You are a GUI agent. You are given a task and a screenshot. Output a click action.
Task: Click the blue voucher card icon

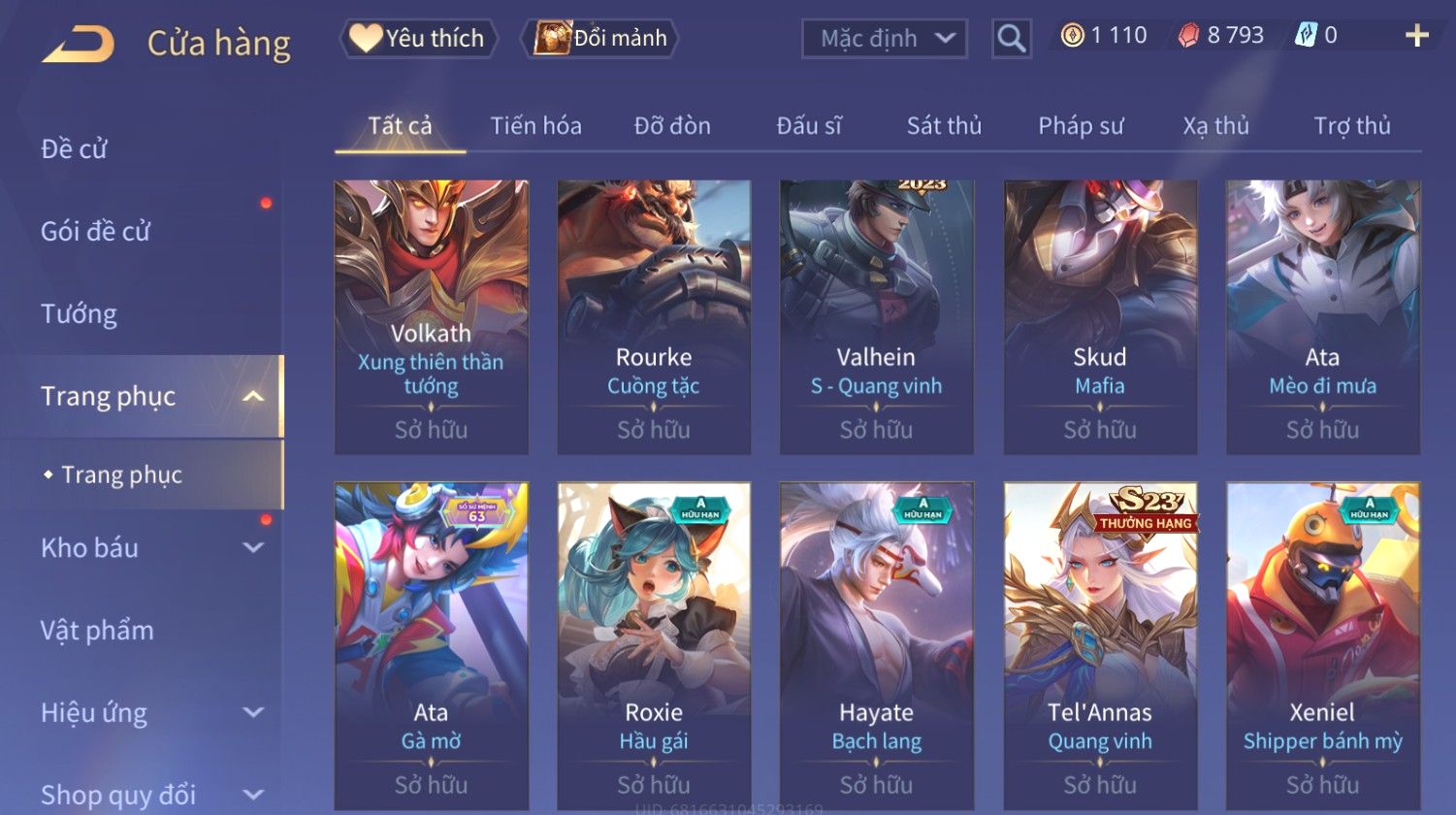(1307, 36)
